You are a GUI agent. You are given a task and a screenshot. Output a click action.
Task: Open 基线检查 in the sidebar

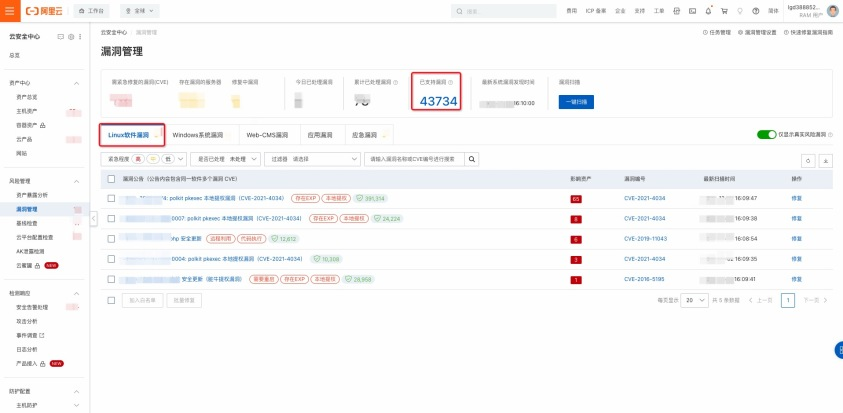[27, 223]
